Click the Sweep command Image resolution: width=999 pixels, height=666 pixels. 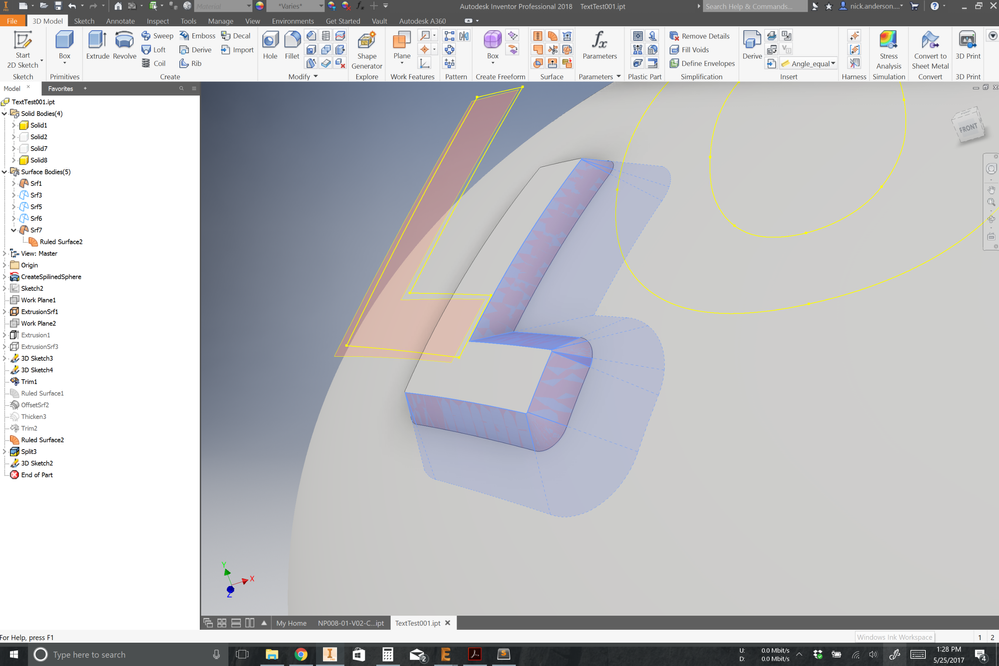click(x=157, y=36)
